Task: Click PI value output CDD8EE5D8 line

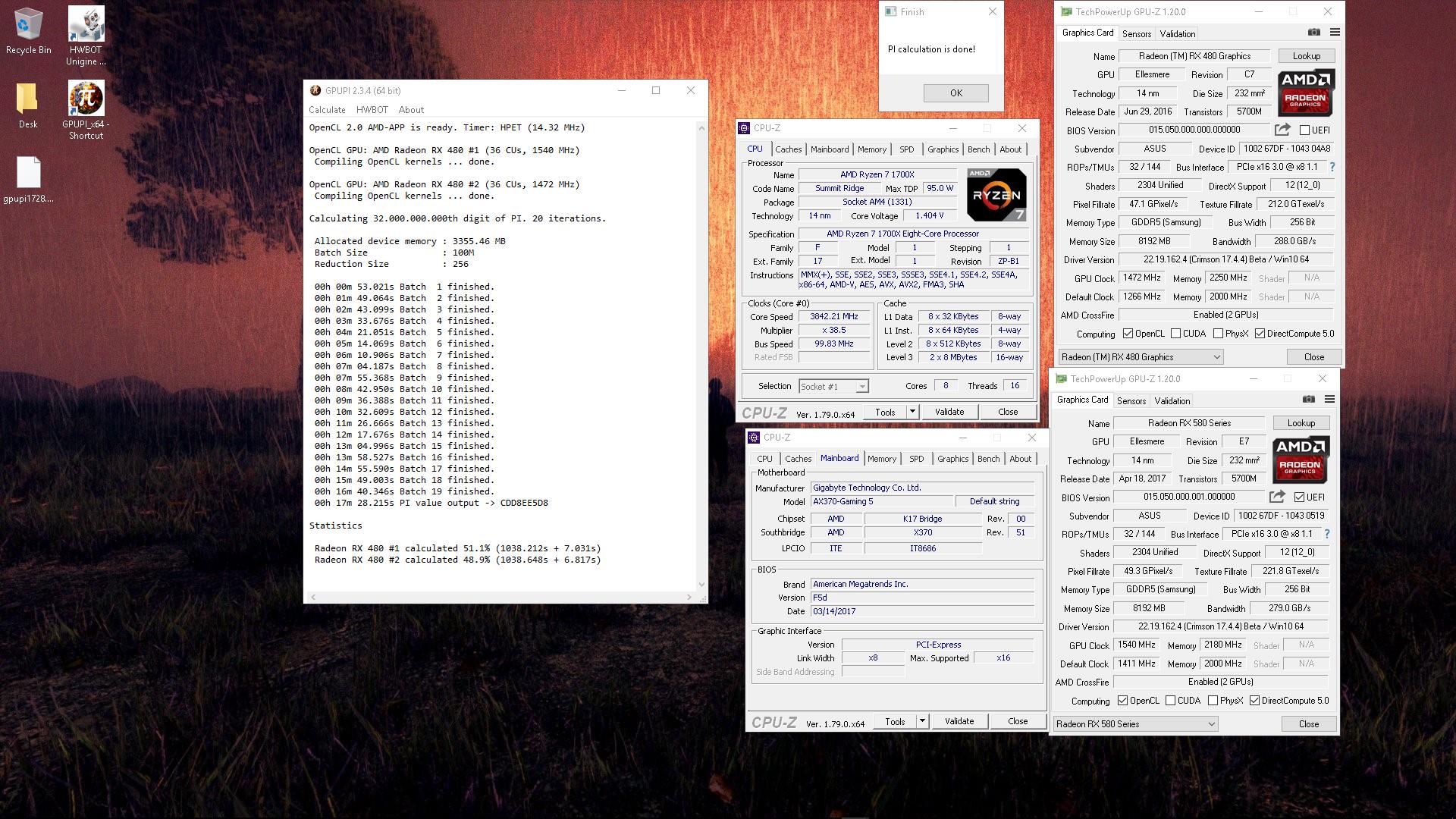Action: coord(431,503)
